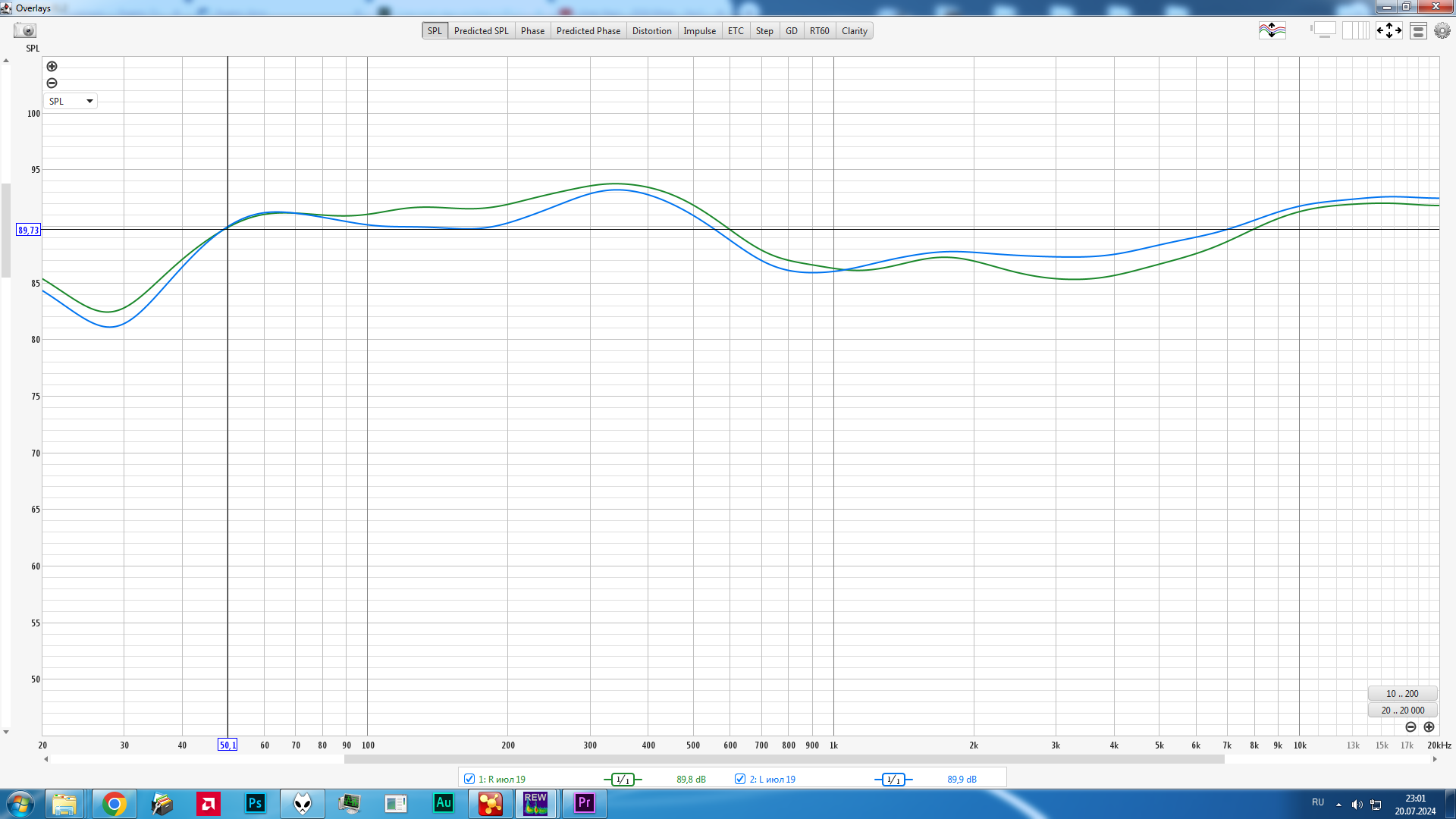
Task: Click green 1/1 smoothing indicator for R trace
Action: tap(623, 780)
